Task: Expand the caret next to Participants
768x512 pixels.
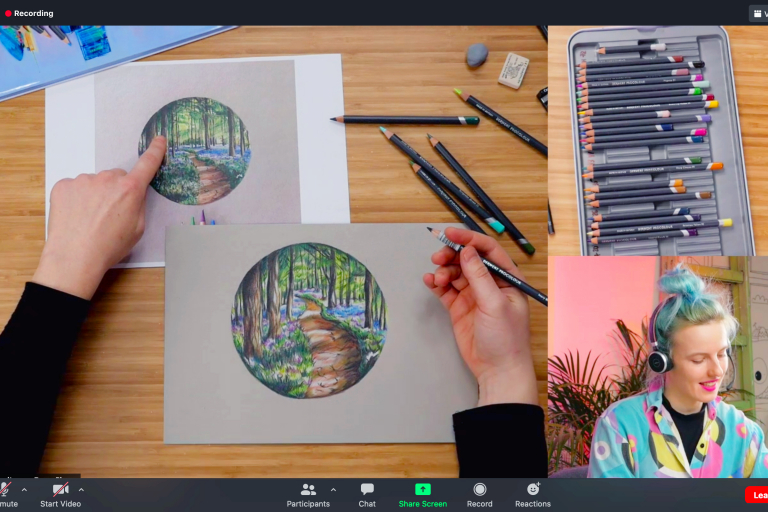Action: coord(333,490)
